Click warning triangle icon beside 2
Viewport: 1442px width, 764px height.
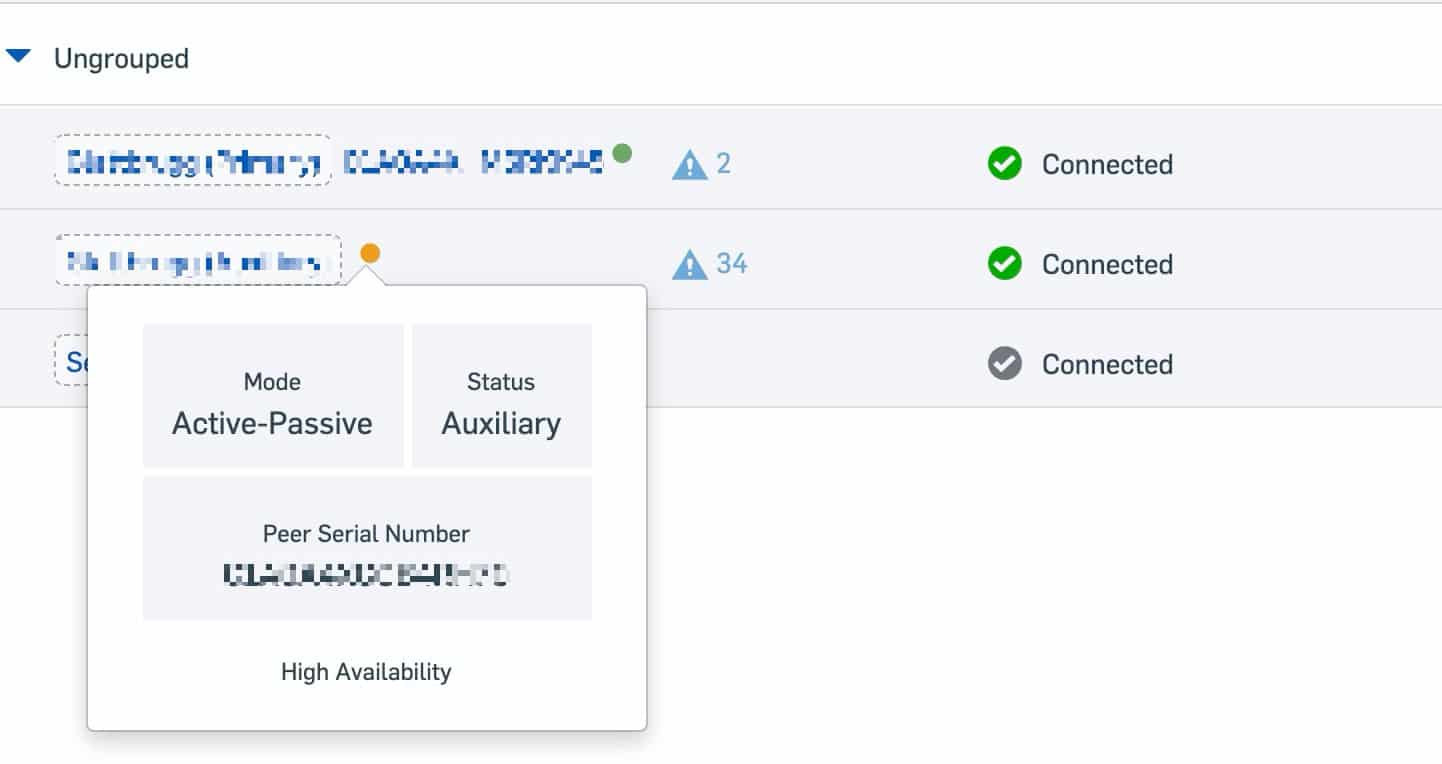690,164
